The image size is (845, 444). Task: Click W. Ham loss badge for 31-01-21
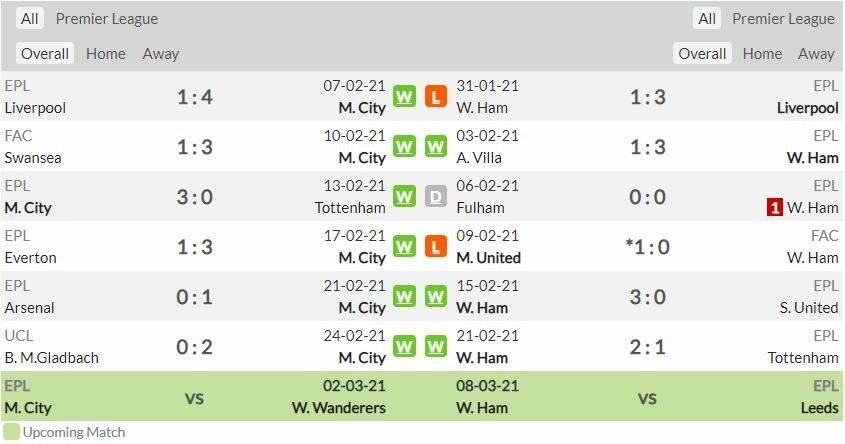point(436,97)
